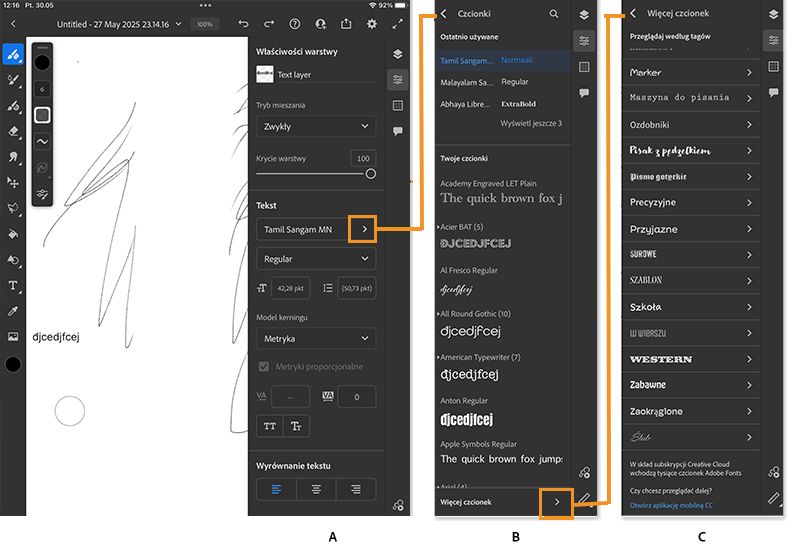Click search icon in Czcionki panel

[x=554, y=14]
